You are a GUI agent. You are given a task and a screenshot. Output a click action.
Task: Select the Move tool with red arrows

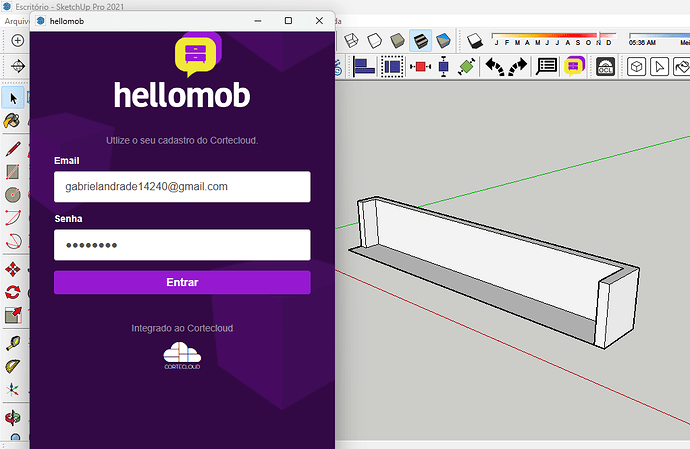12,269
